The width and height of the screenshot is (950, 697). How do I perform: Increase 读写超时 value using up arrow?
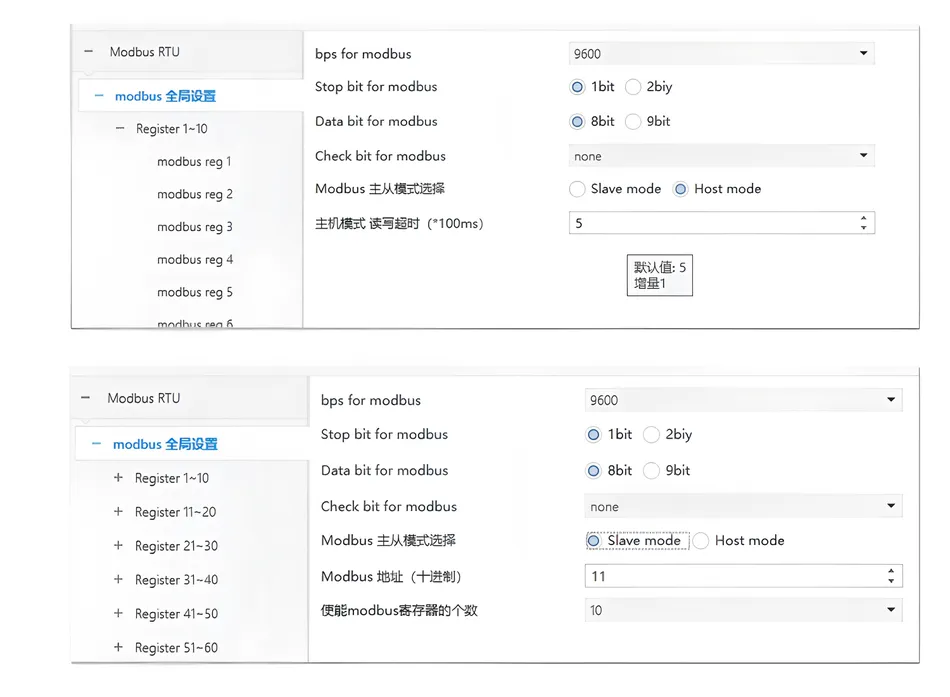(x=864, y=218)
